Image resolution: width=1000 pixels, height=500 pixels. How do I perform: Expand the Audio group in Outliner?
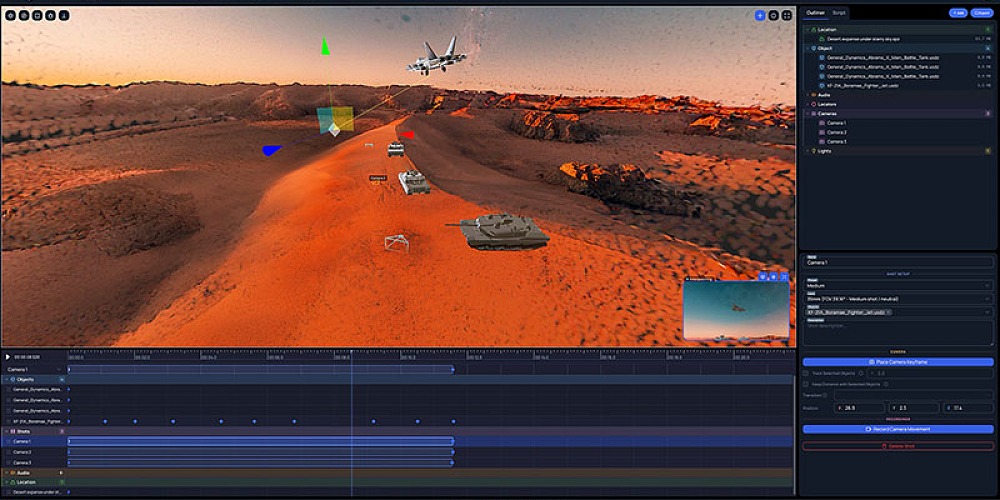point(806,95)
